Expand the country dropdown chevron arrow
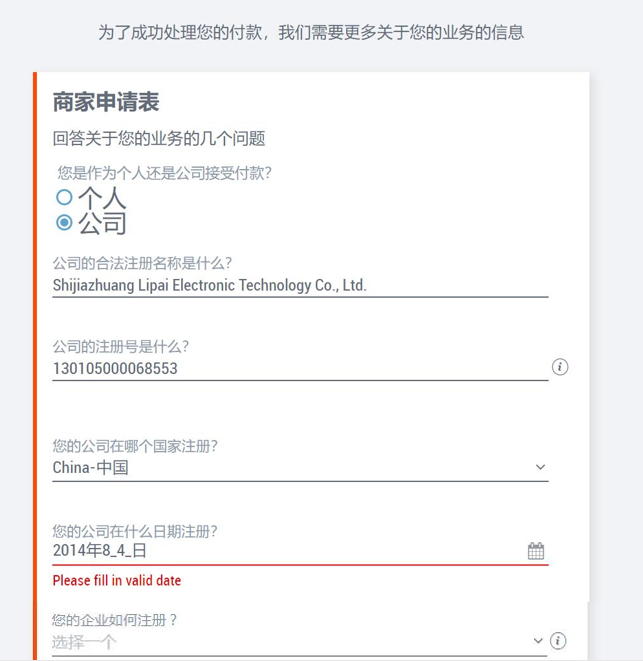The width and height of the screenshot is (643, 661). click(540, 467)
